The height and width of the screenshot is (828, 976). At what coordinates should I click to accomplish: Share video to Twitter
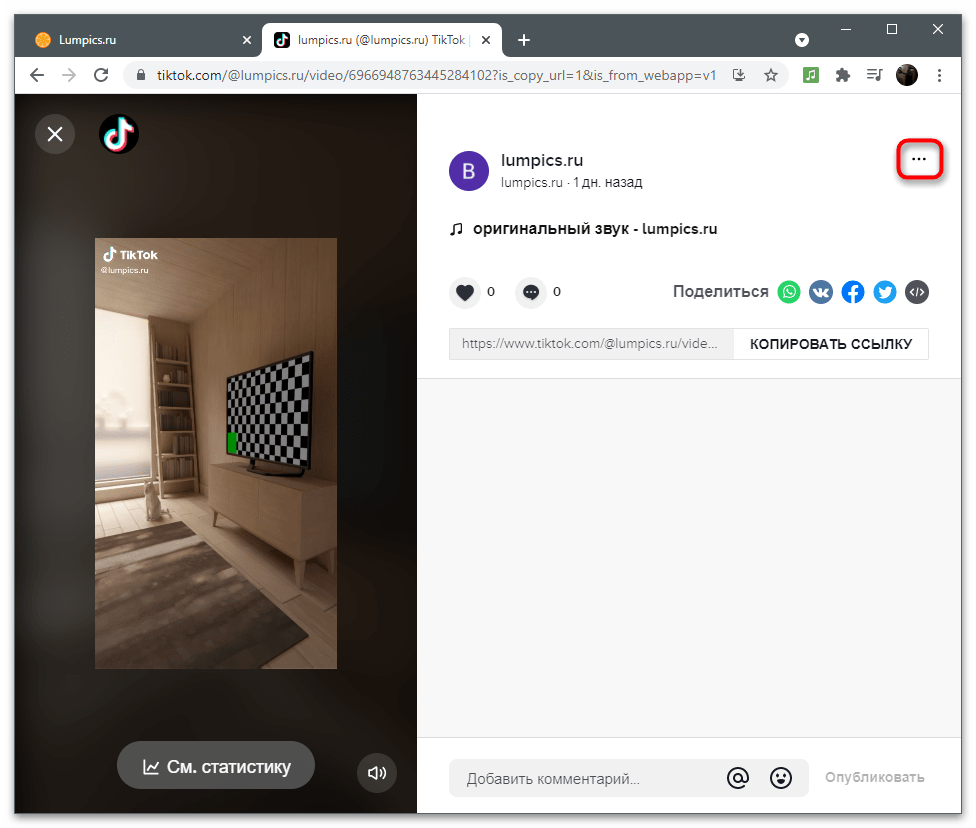(885, 292)
